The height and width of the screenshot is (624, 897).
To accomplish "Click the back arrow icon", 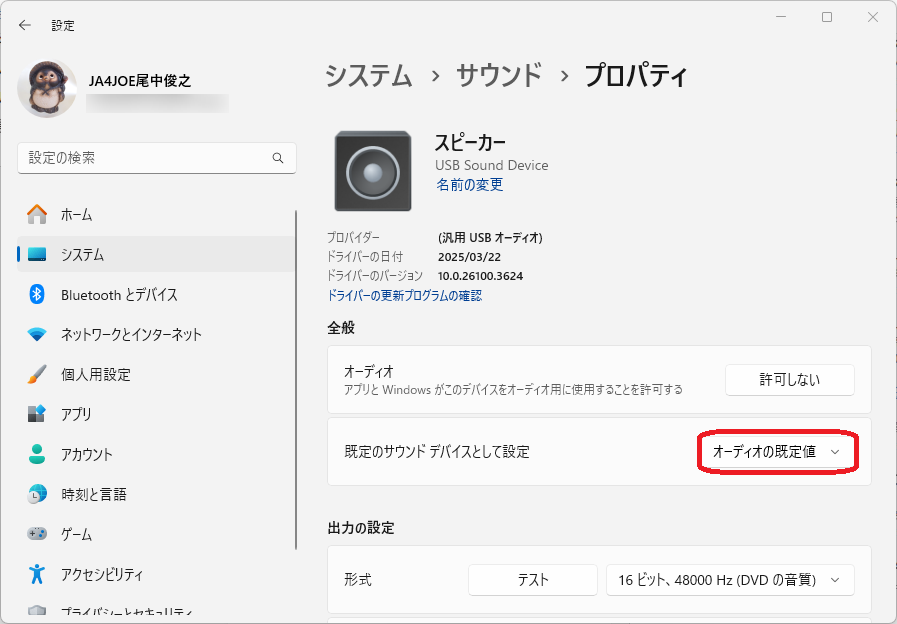I will pos(25,25).
